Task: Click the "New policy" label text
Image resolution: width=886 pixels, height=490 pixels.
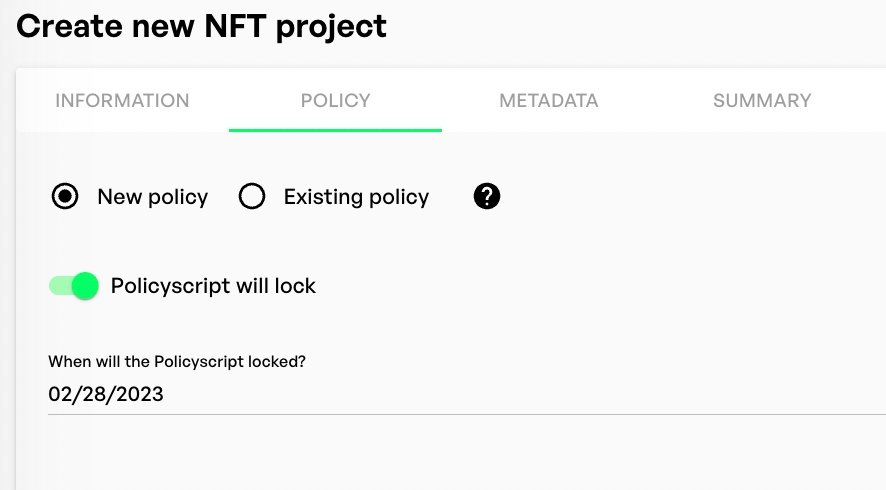Action: (x=152, y=197)
